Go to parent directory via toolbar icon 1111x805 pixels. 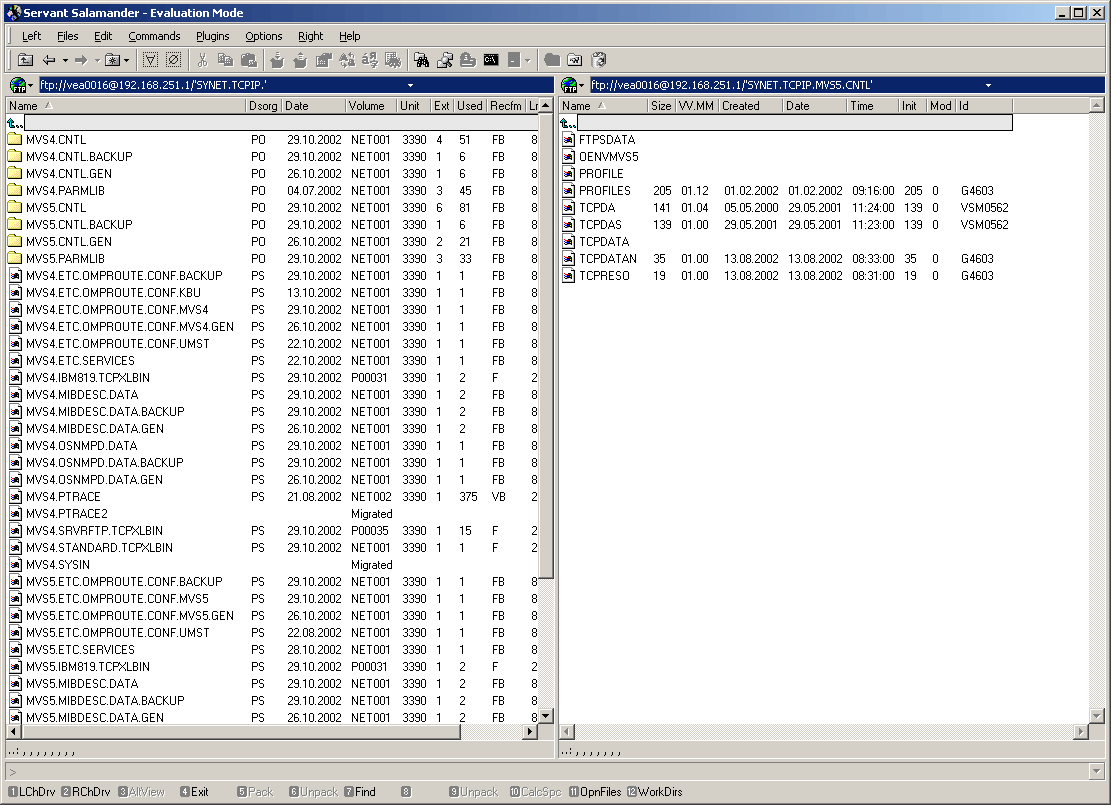(x=26, y=60)
